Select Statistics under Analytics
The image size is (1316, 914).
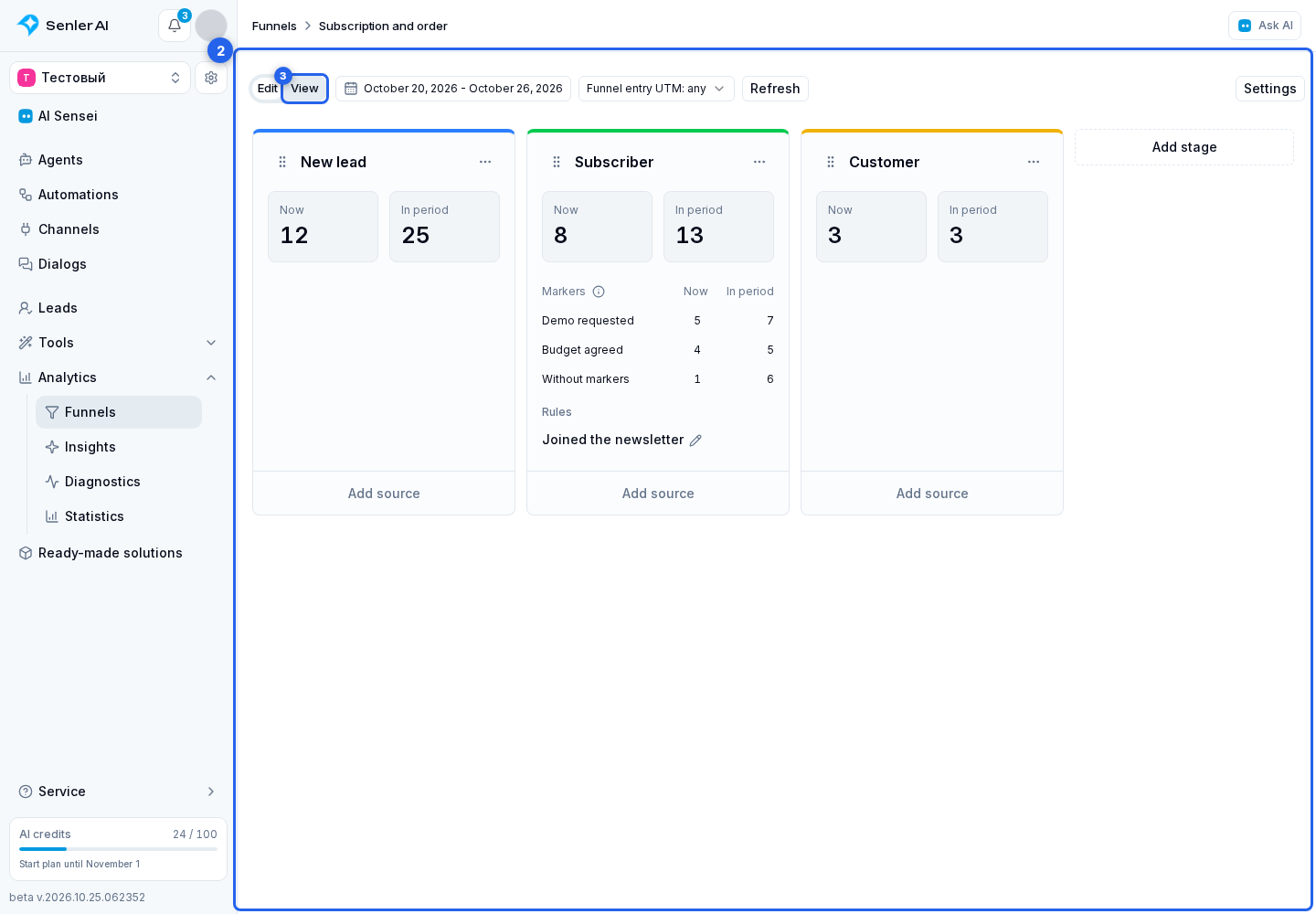tap(119, 516)
